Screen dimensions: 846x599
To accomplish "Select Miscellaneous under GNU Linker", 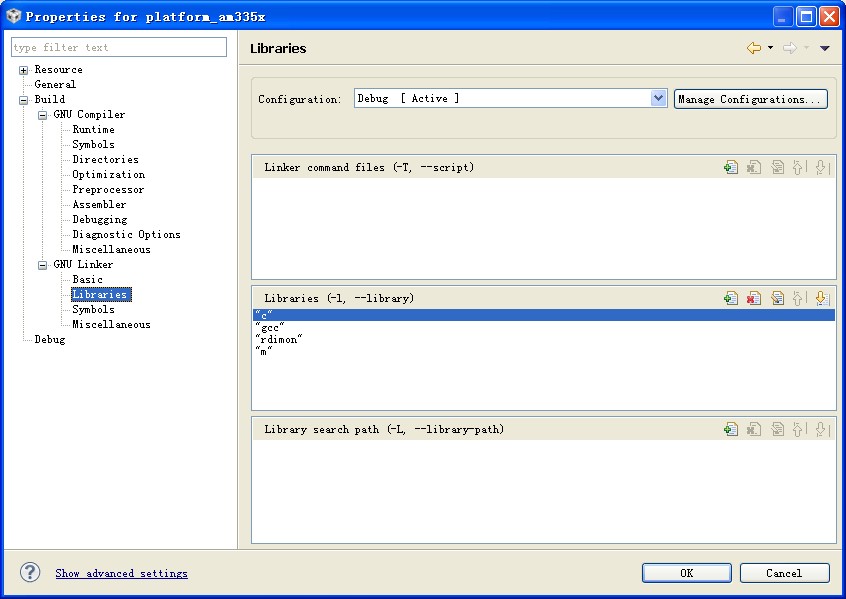I will point(111,325).
